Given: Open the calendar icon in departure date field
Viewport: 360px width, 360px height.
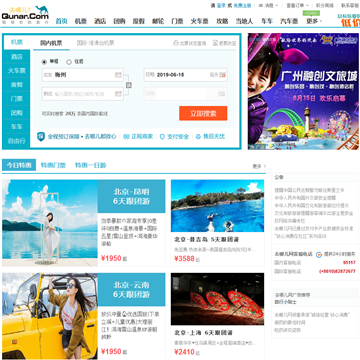Looking at the screenshot, I should tap(223, 75).
